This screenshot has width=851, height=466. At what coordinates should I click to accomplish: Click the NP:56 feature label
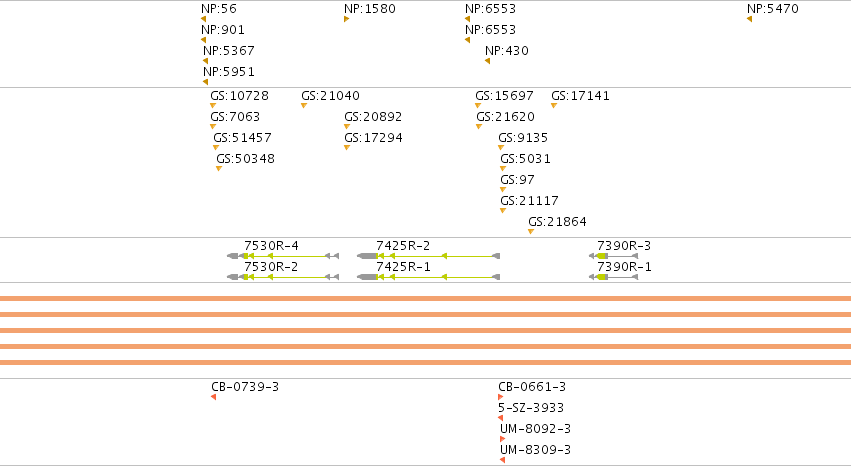[219, 9]
